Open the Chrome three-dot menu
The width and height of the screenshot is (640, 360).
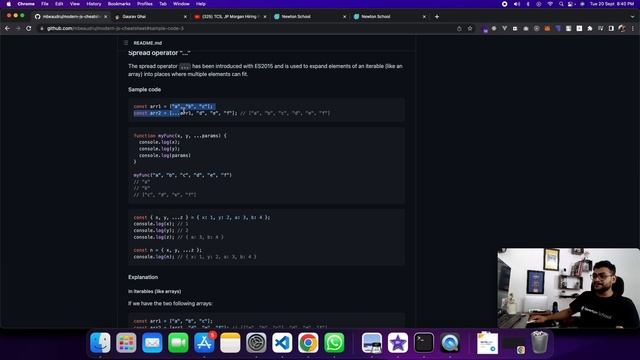pyautogui.click(x=633, y=29)
